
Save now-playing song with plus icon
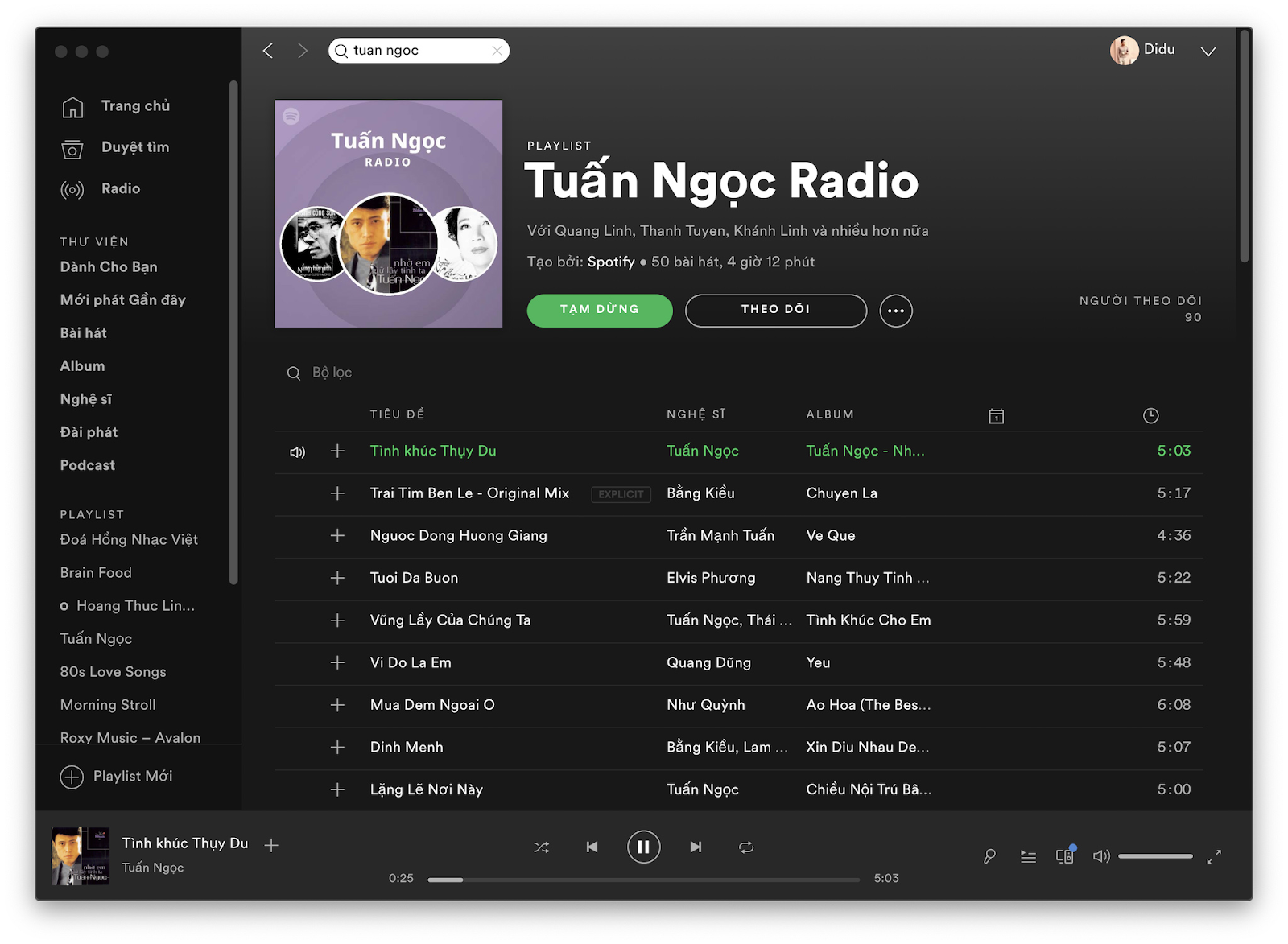[272, 845]
